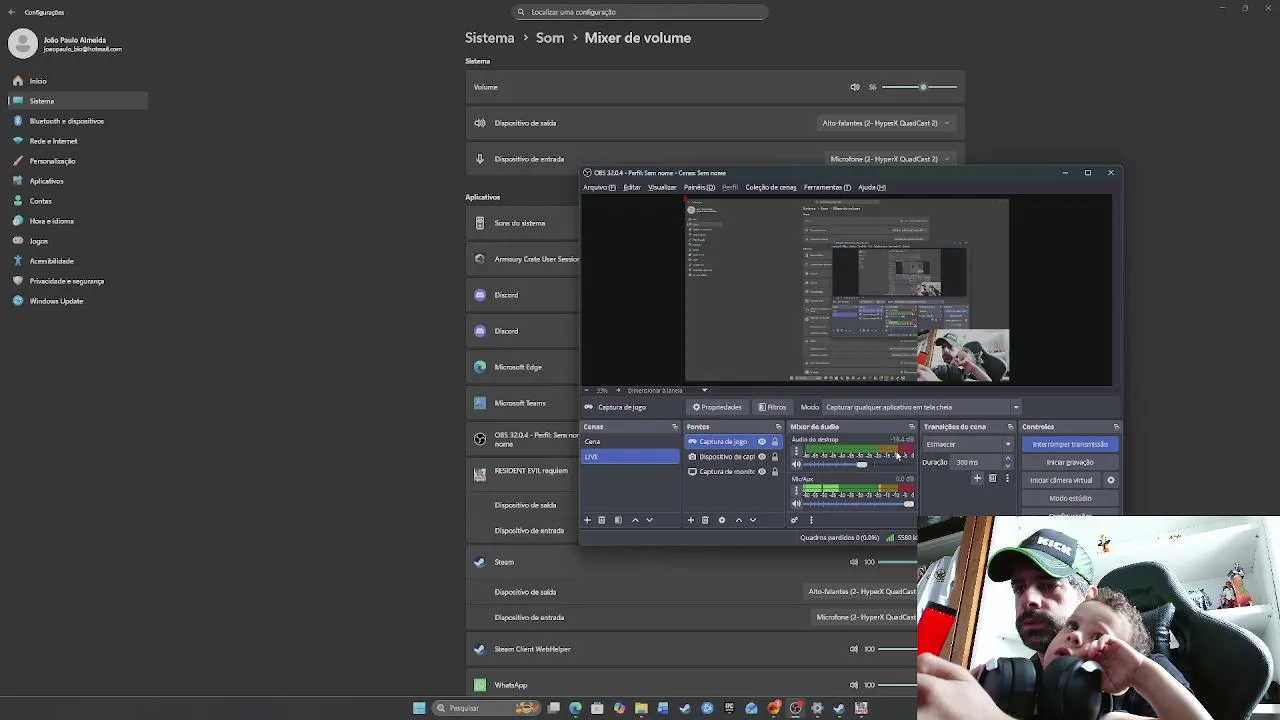Image resolution: width=1280 pixels, height=720 pixels.
Task: Open scene filters icon in Cenas panel
Action: (618, 520)
